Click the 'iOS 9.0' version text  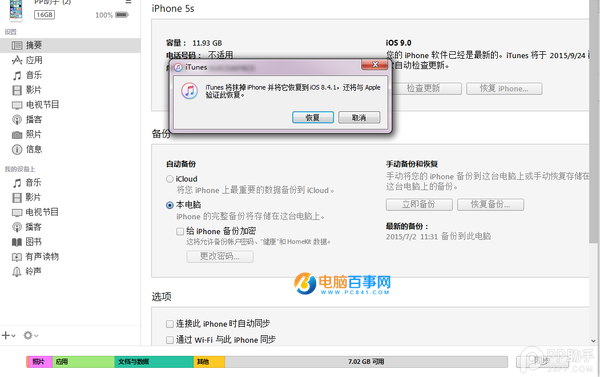click(x=398, y=43)
